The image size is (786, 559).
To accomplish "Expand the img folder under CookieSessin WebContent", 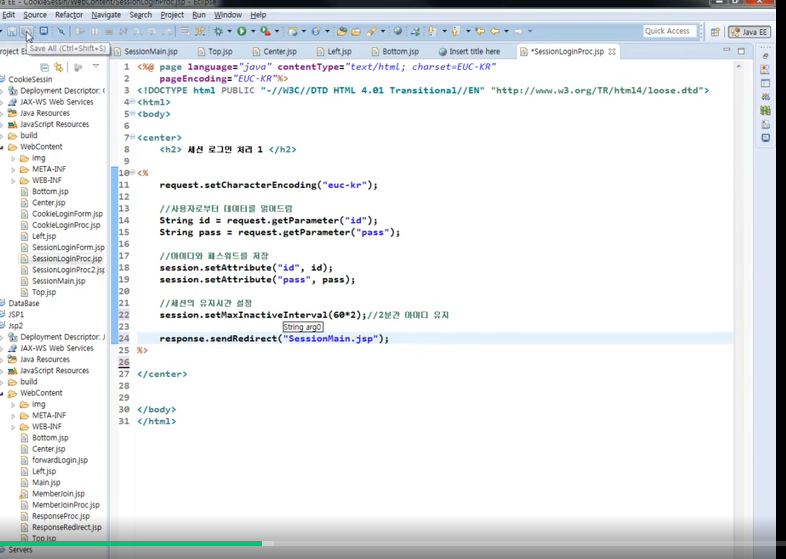I will [x=13, y=158].
